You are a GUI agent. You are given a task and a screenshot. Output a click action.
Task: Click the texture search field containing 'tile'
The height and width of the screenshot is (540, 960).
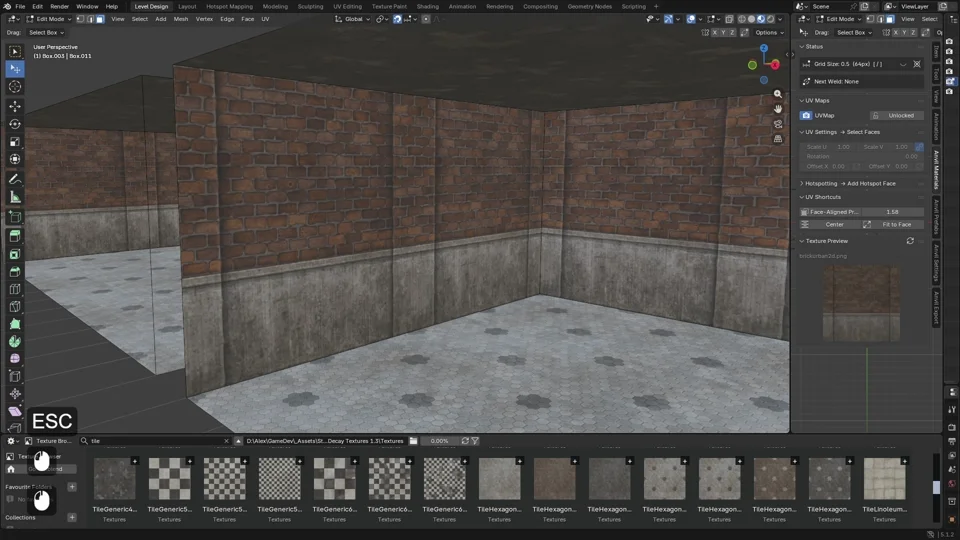pyautogui.click(x=155, y=441)
